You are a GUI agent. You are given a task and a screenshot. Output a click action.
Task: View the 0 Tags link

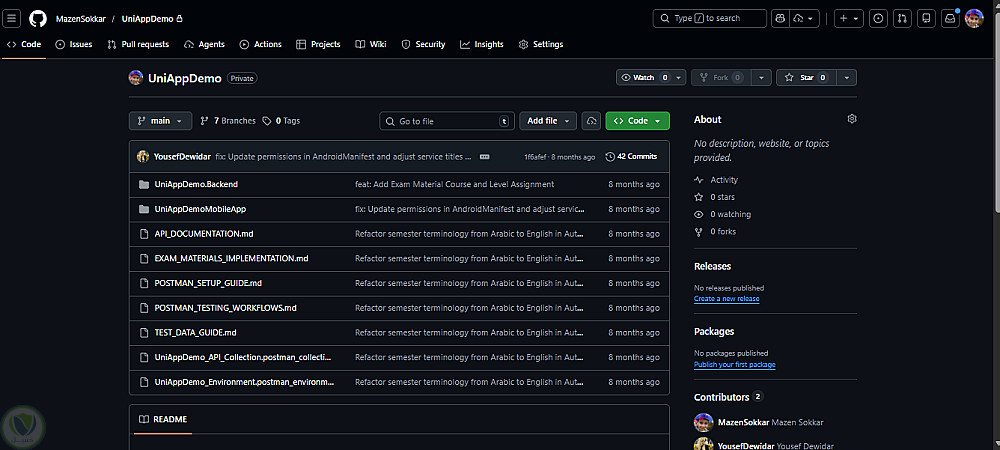(x=281, y=120)
